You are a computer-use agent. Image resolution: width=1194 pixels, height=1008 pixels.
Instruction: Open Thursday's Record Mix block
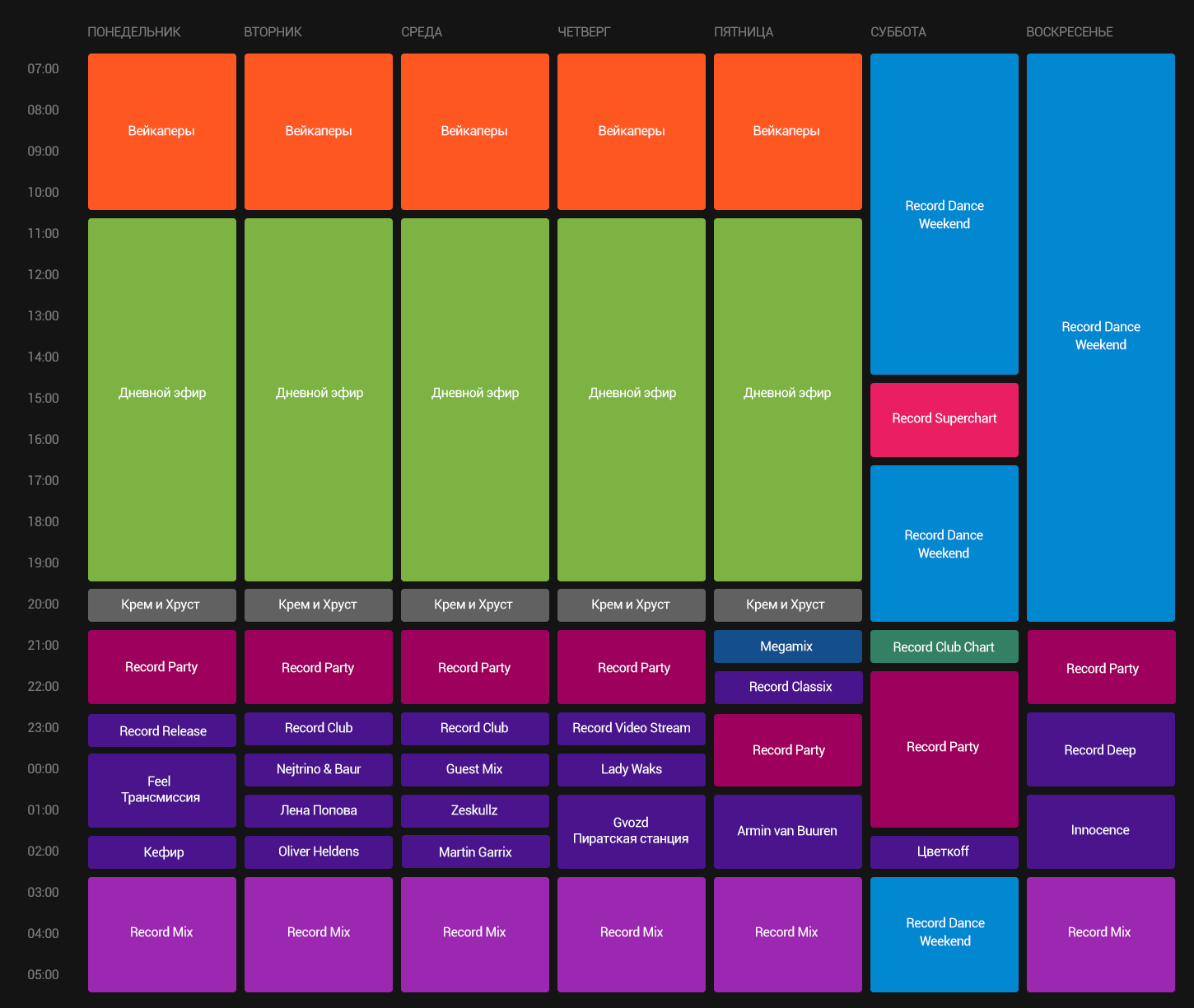tap(632, 935)
